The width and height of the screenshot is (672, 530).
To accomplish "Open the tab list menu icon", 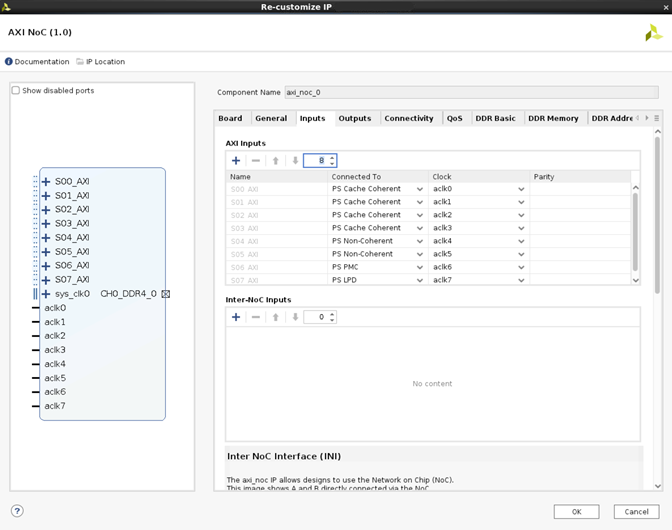I will click(x=657, y=118).
